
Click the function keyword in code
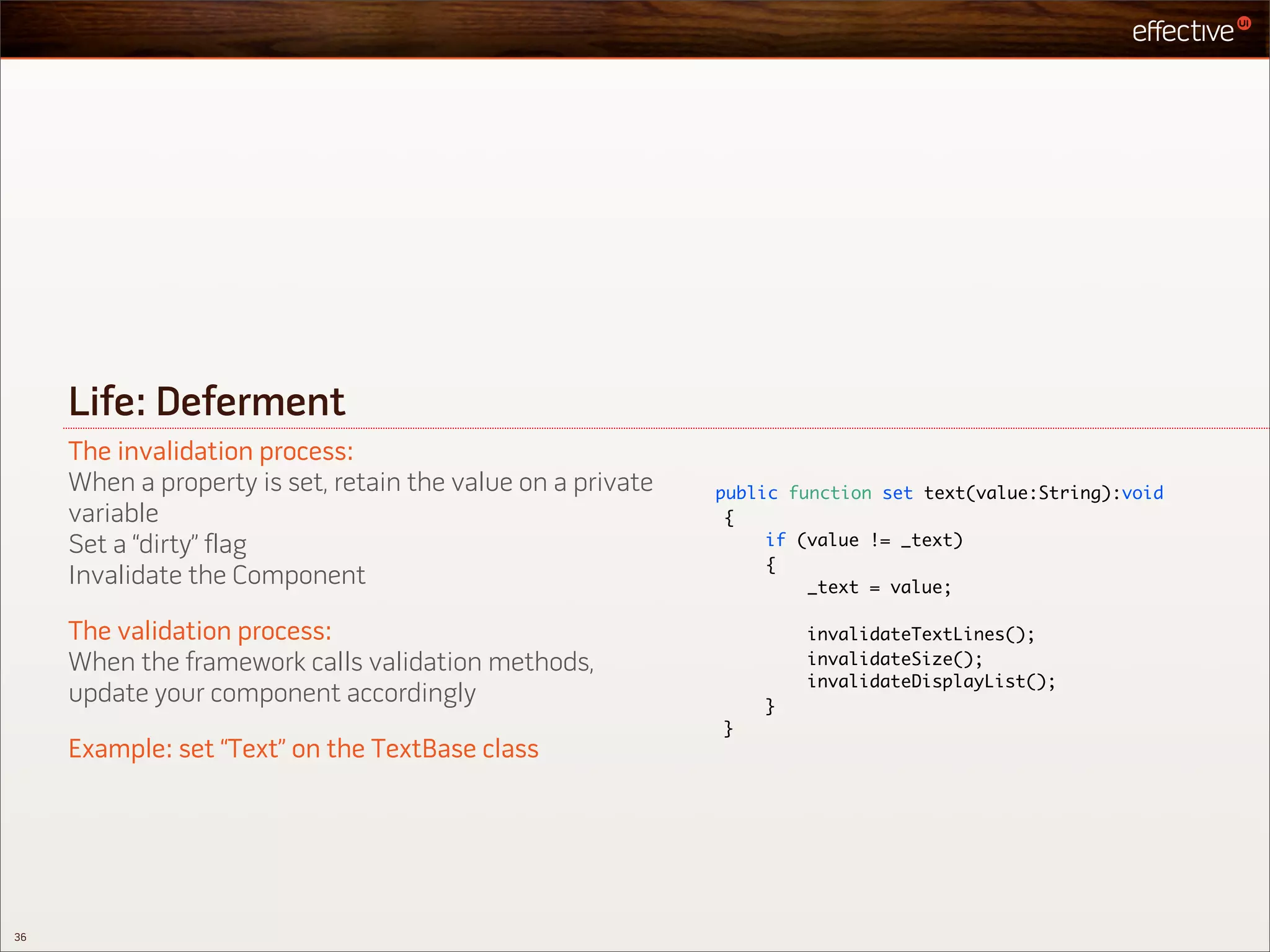click(830, 493)
